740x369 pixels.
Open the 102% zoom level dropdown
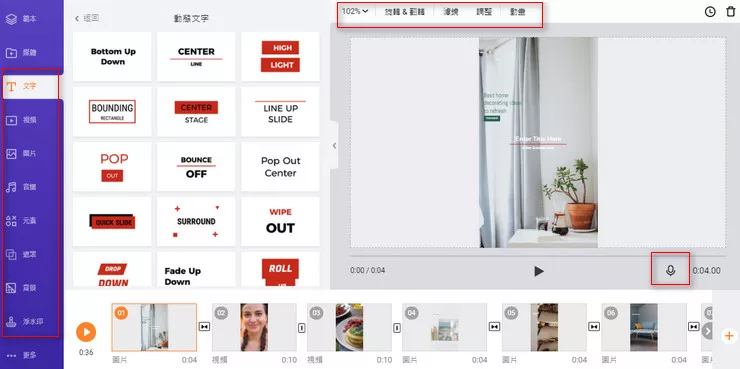coord(355,11)
